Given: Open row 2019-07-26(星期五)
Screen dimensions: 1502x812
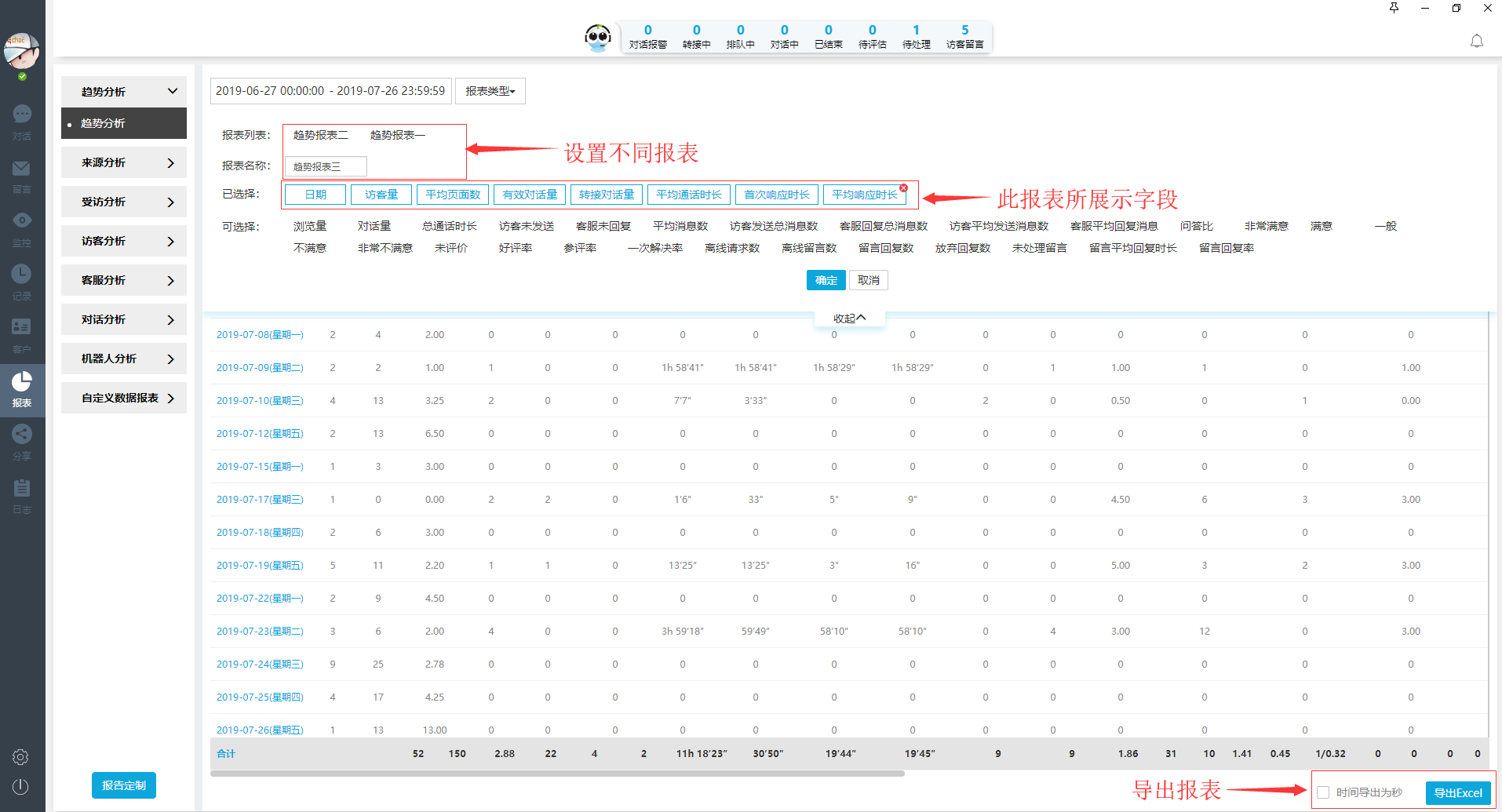Looking at the screenshot, I should tap(260, 730).
